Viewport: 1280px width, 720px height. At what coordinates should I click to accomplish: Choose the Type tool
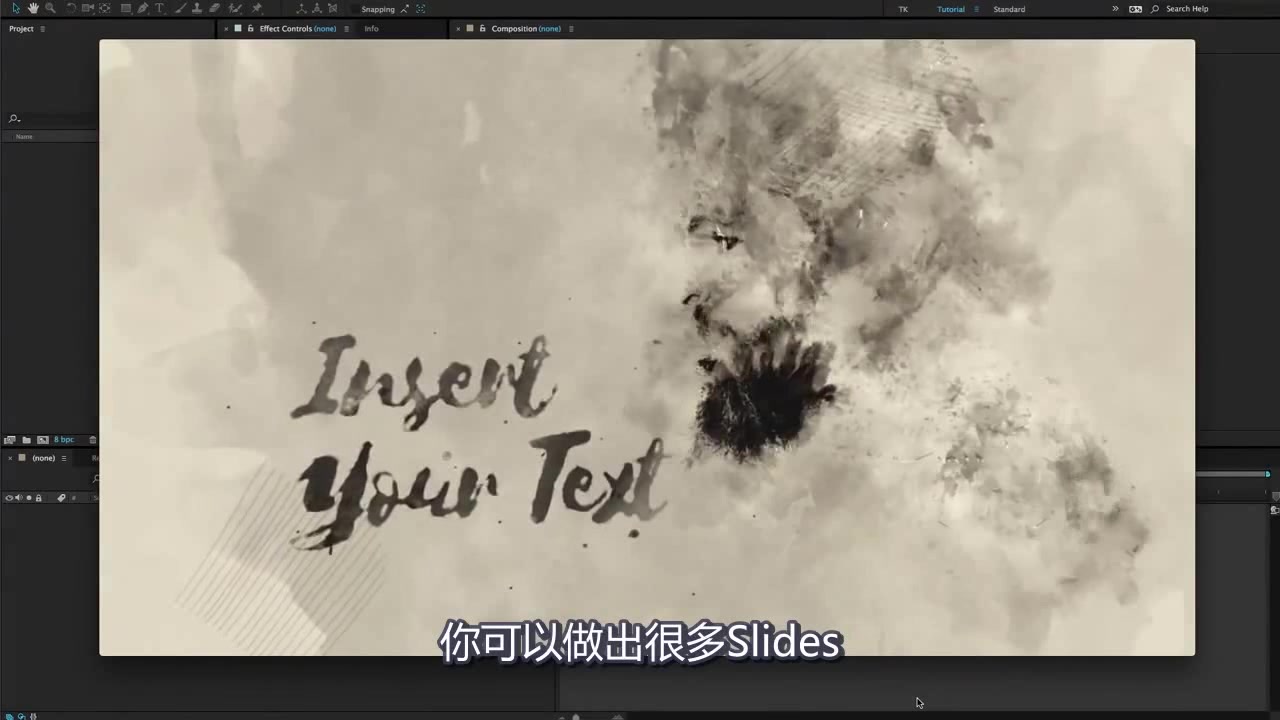point(158,9)
